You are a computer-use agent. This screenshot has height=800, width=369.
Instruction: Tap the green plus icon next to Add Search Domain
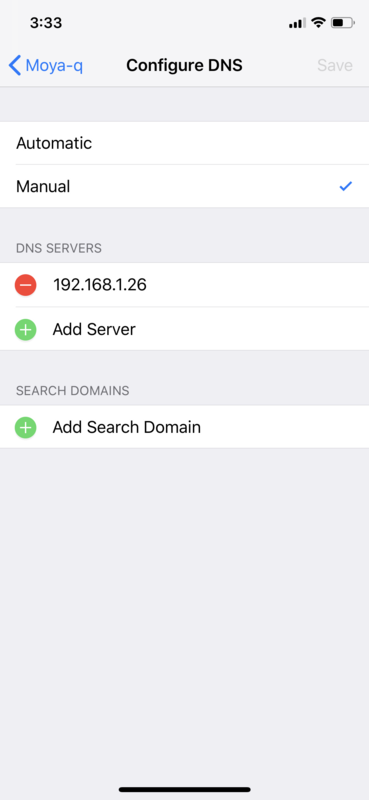pyautogui.click(x=26, y=427)
